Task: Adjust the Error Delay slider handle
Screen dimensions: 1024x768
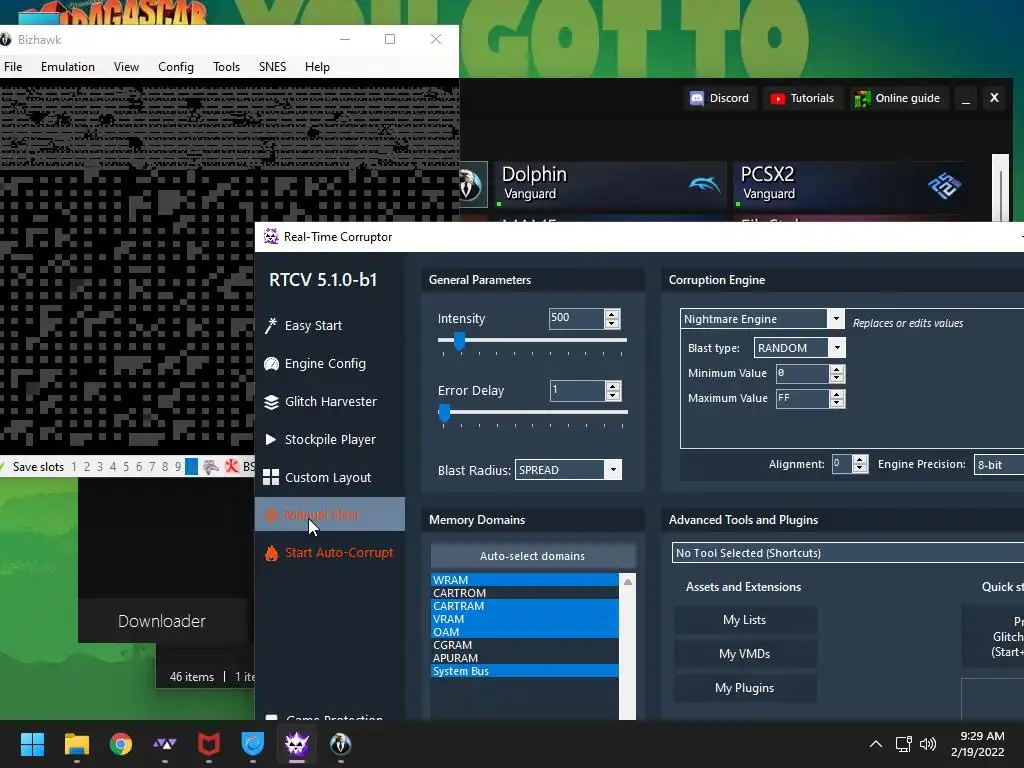Action: tap(444, 412)
